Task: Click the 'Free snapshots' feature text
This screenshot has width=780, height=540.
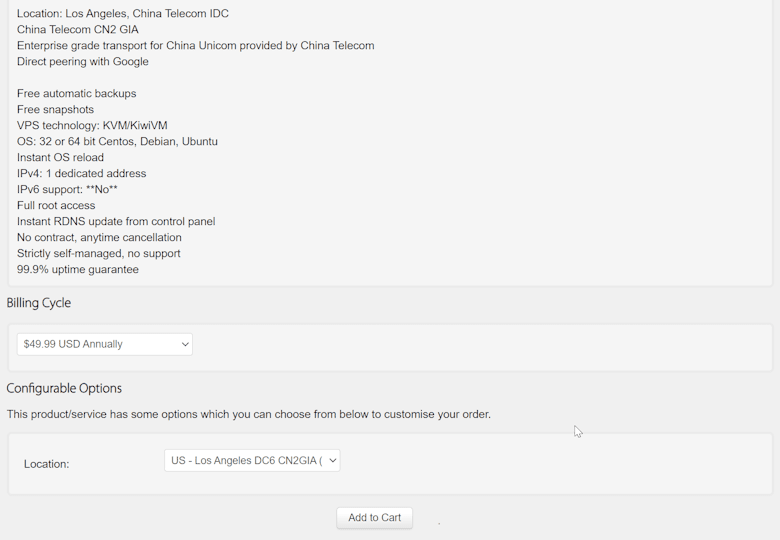Action: [x=56, y=110]
